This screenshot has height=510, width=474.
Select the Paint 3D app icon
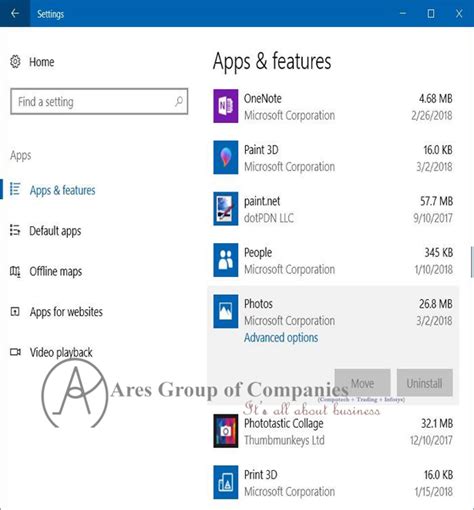[x=226, y=157]
